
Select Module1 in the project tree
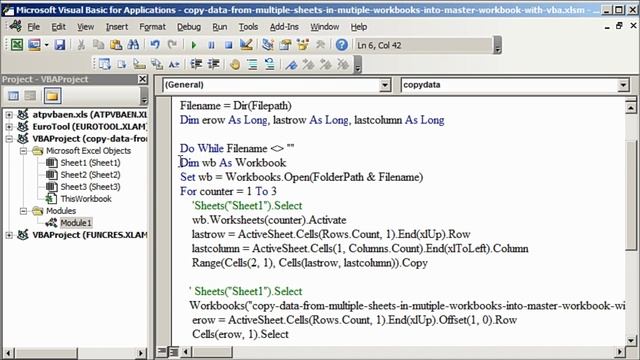(x=76, y=223)
